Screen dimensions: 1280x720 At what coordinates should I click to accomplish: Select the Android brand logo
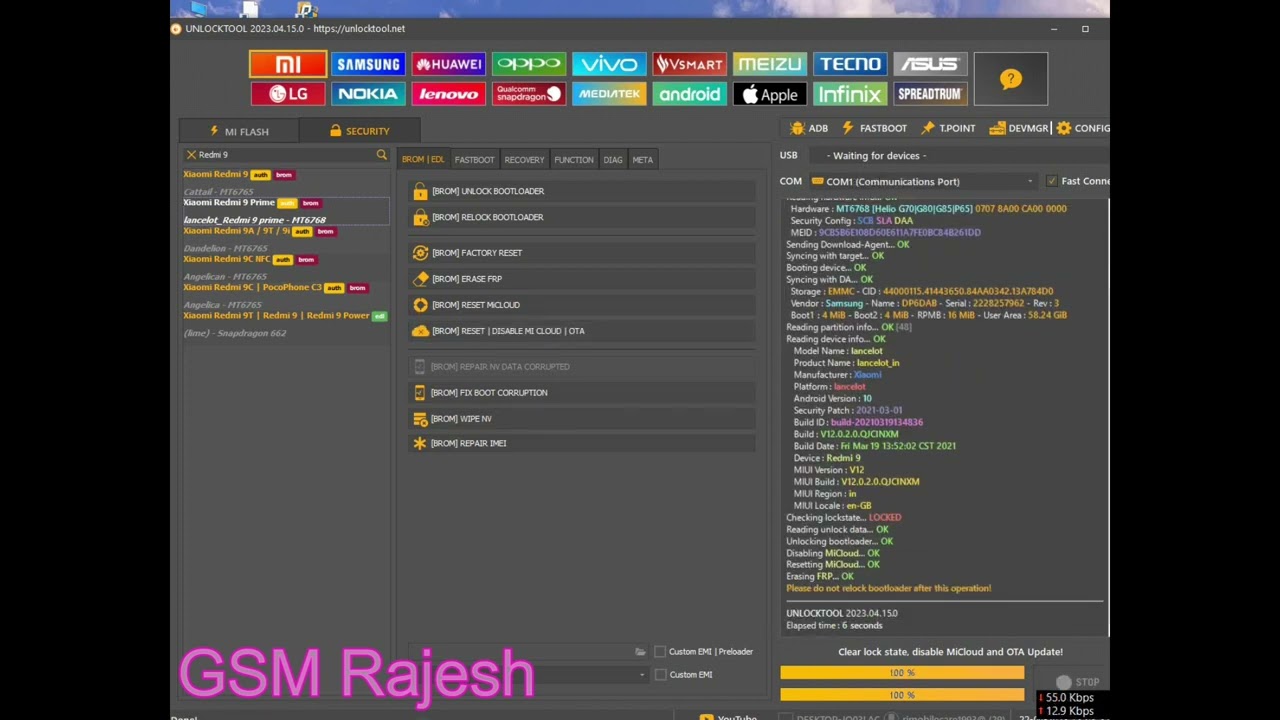coord(689,94)
